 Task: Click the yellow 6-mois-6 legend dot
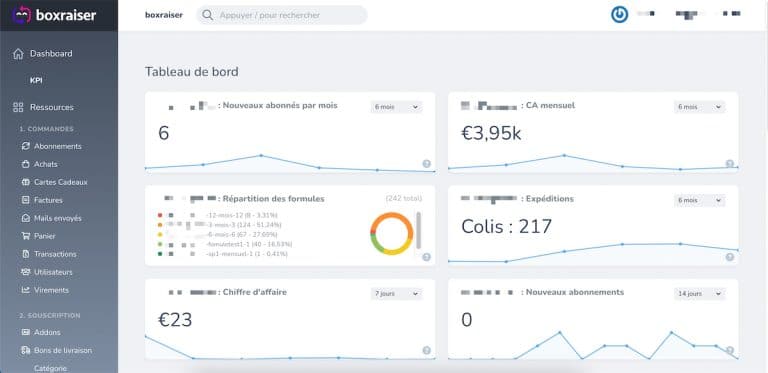[x=160, y=234]
